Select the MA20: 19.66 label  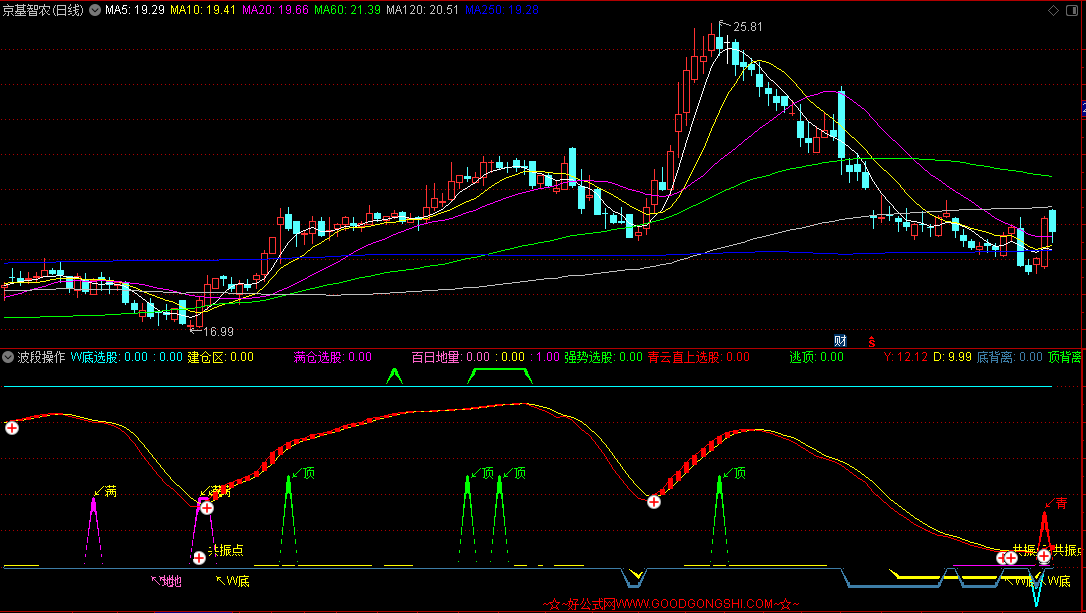[276, 10]
